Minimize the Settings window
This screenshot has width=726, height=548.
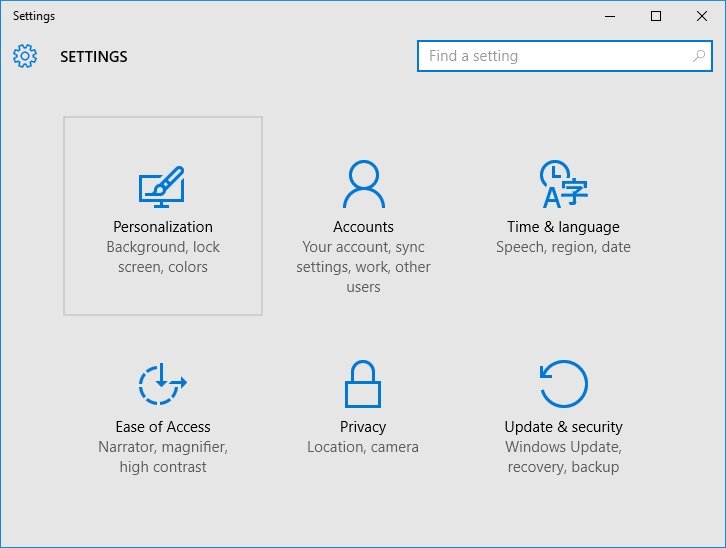[x=610, y=16]
